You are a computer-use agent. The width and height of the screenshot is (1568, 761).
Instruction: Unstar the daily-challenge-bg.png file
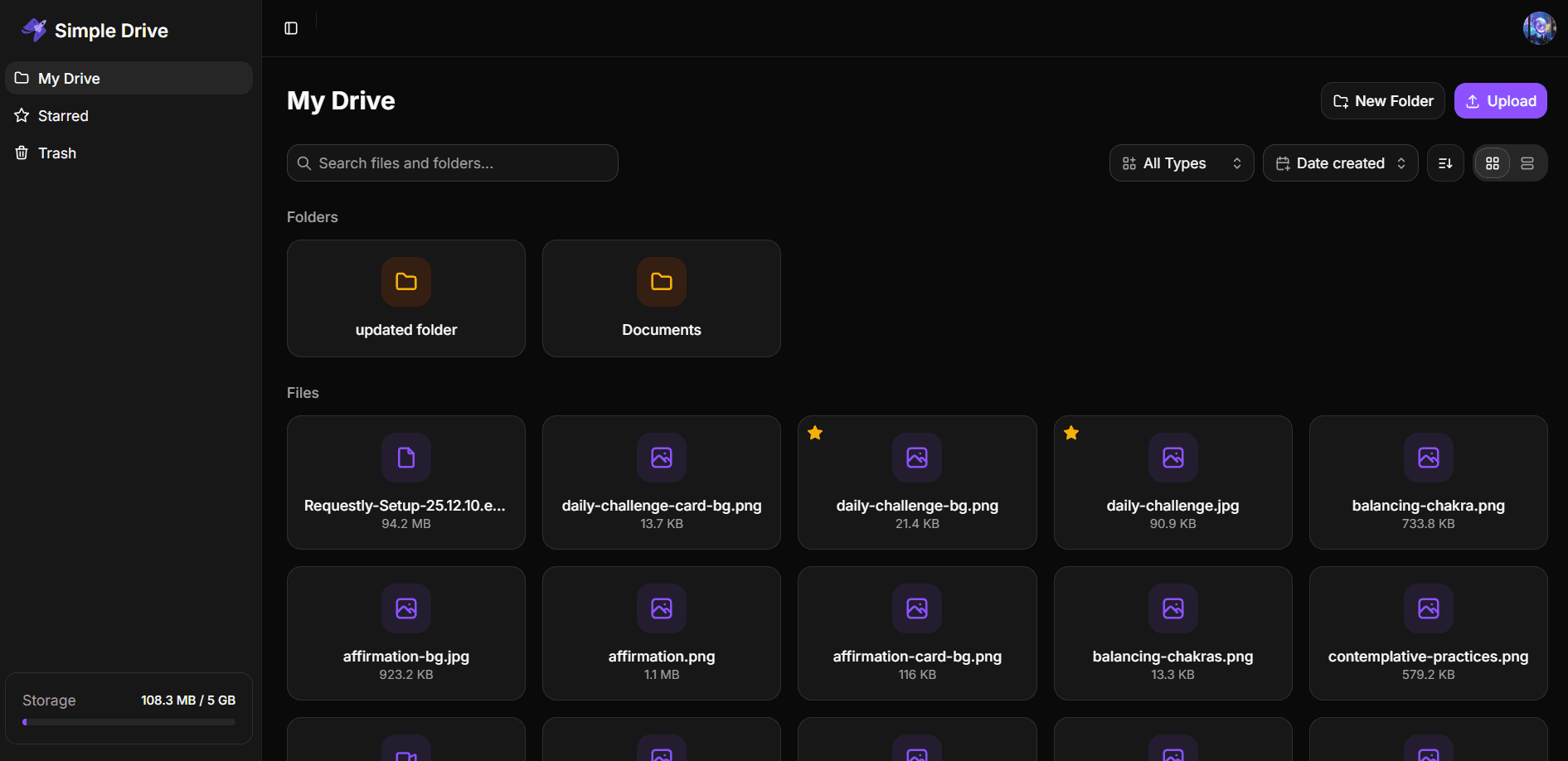(815, 433)
